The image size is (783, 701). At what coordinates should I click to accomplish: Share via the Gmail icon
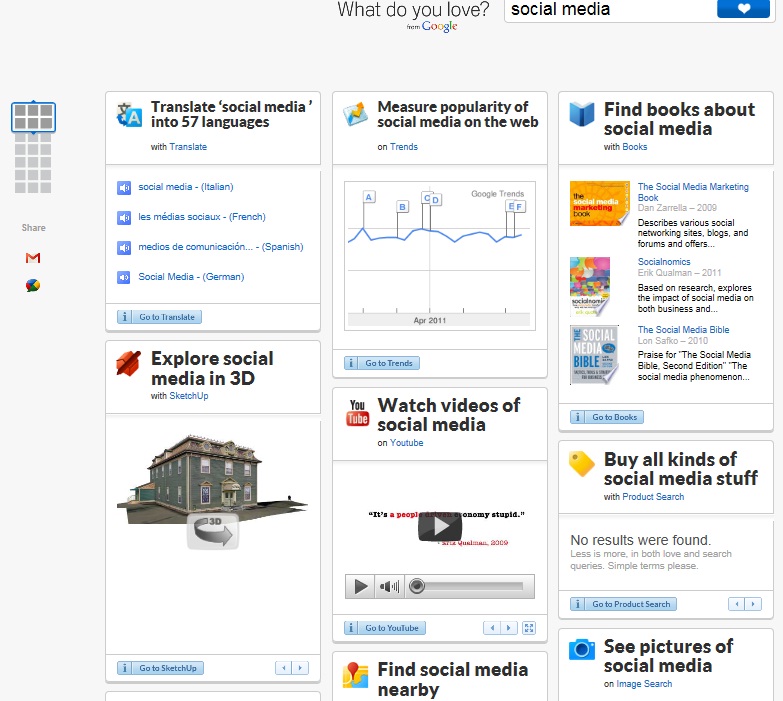pyautogui.click(x=33, y=258)
